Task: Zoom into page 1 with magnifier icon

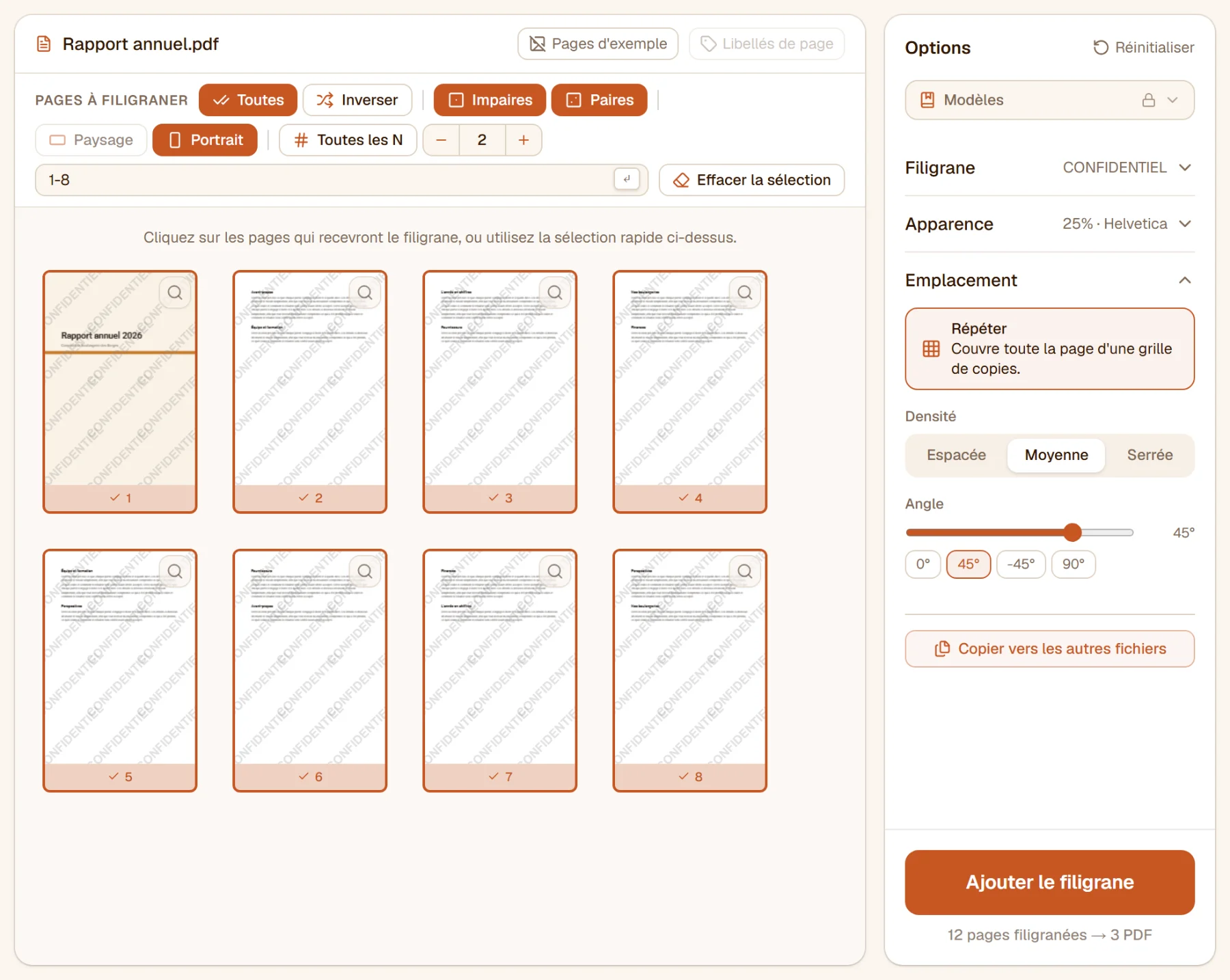Action: point(175,293)
